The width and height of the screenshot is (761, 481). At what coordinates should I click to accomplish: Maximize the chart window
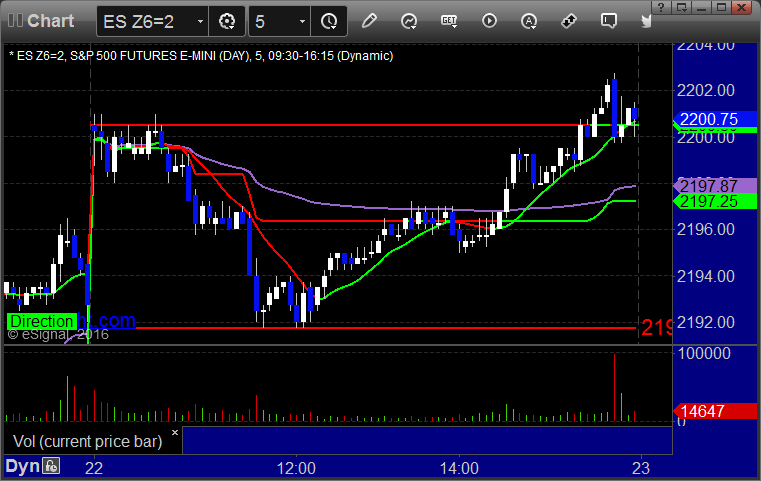(721, 7)
